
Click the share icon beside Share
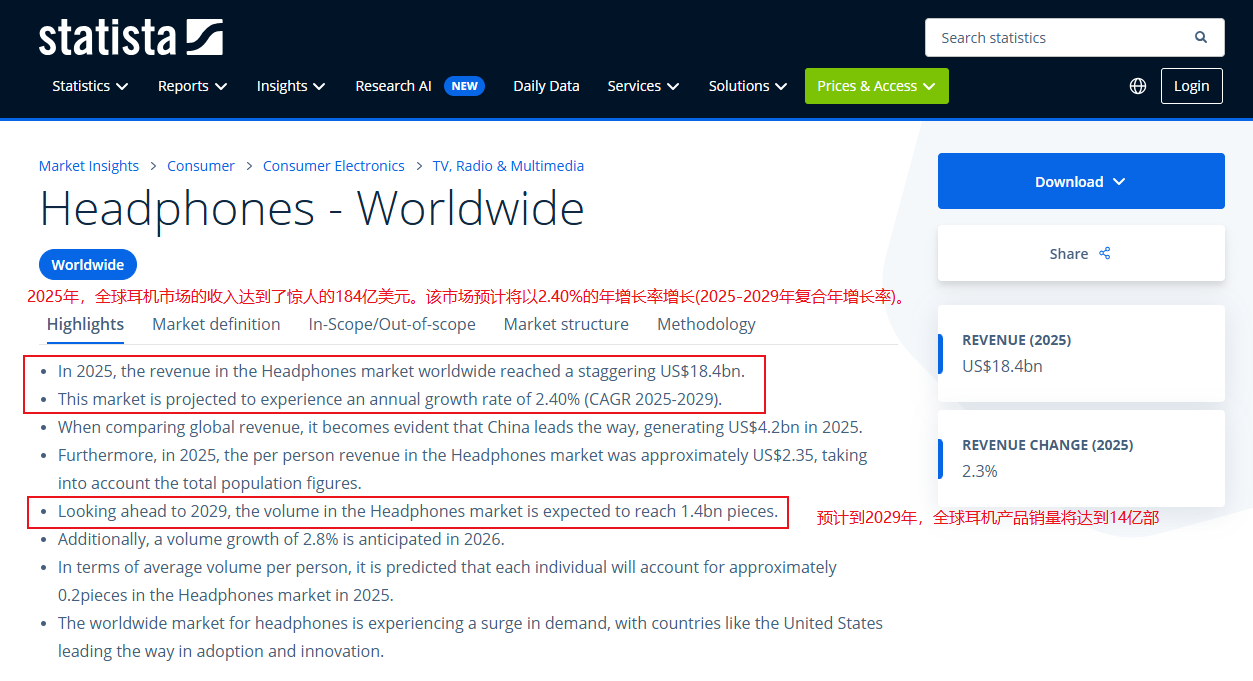pos(1105,254)
